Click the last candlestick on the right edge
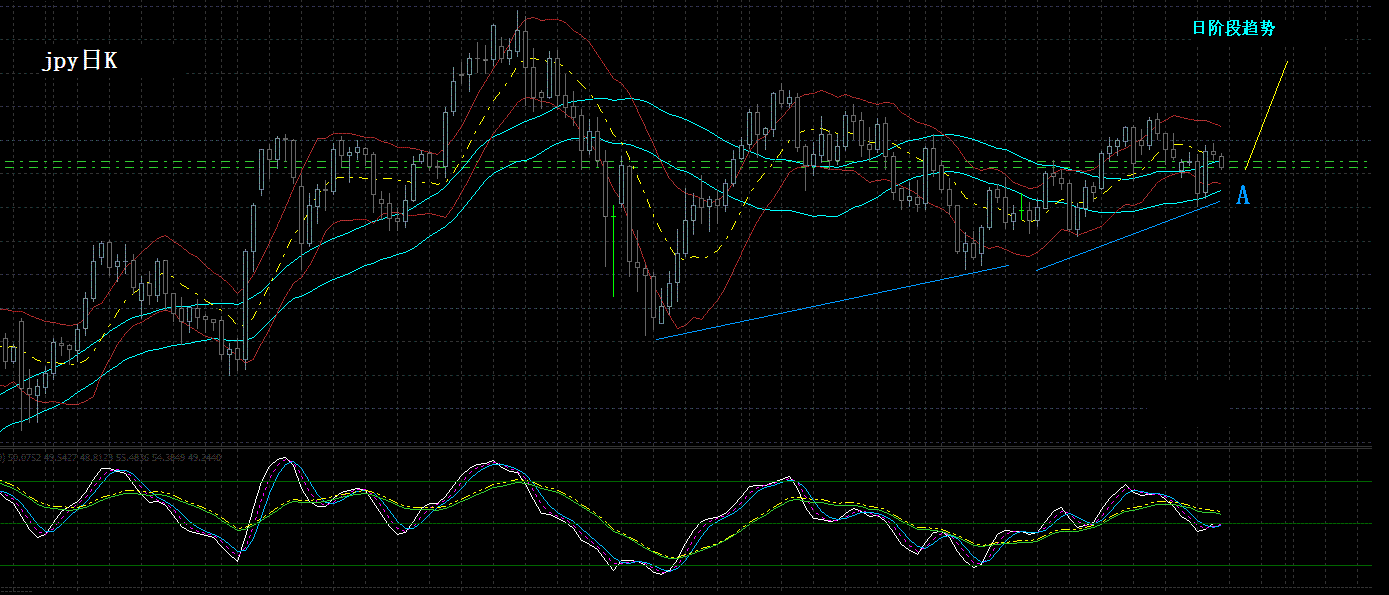The height and width of the screenshot is (595, 1389). point(1221,160)
